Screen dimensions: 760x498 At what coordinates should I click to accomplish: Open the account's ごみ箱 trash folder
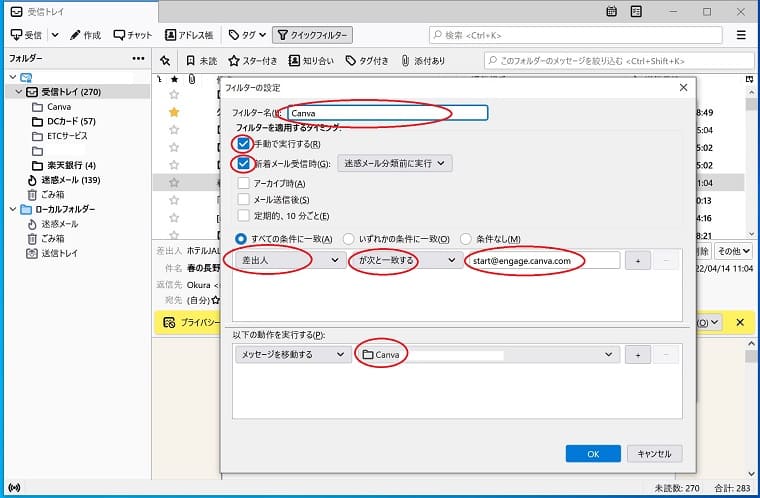click(52, 194)
